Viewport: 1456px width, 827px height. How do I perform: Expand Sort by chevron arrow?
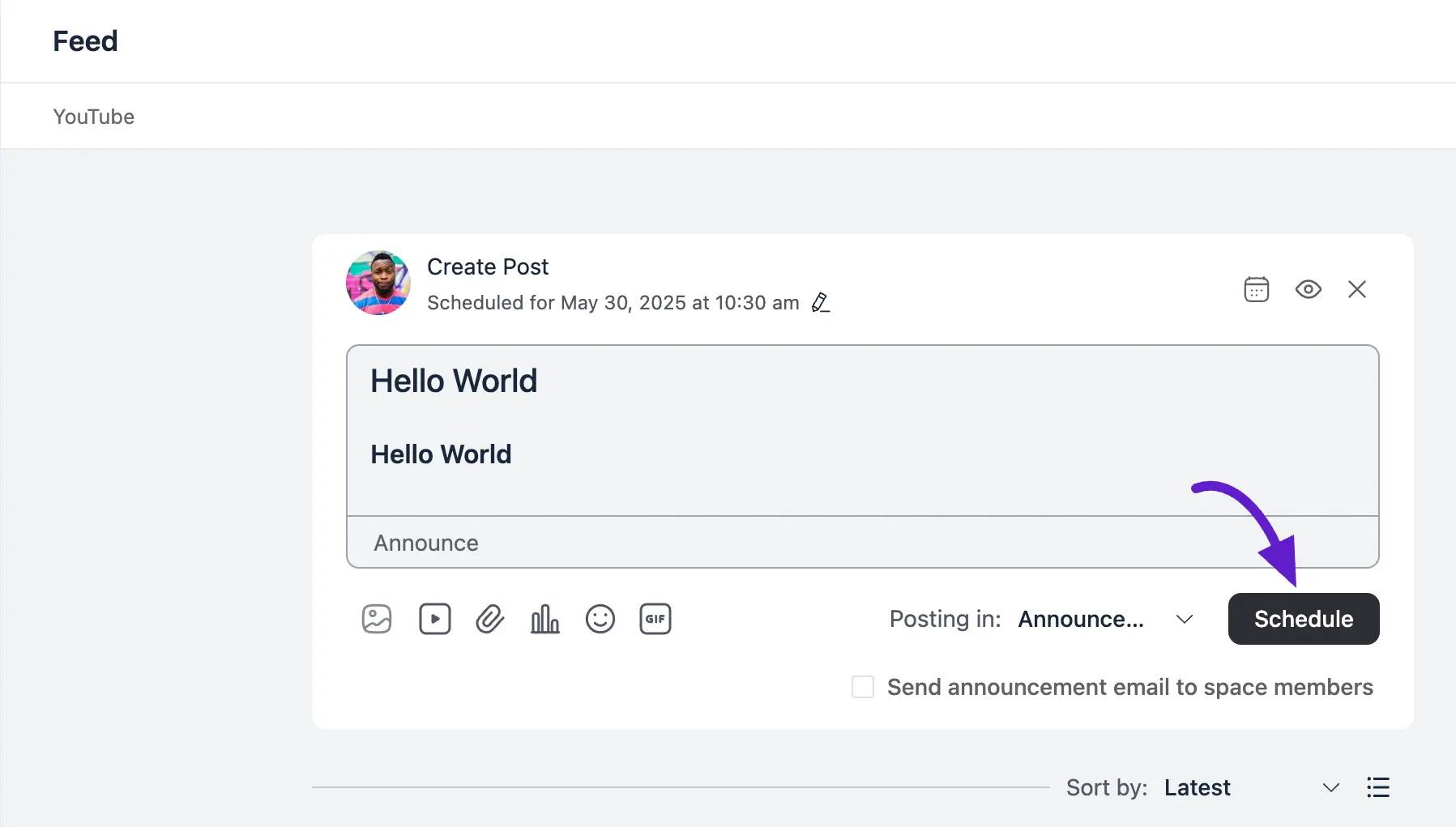(x=1331, y=787)
